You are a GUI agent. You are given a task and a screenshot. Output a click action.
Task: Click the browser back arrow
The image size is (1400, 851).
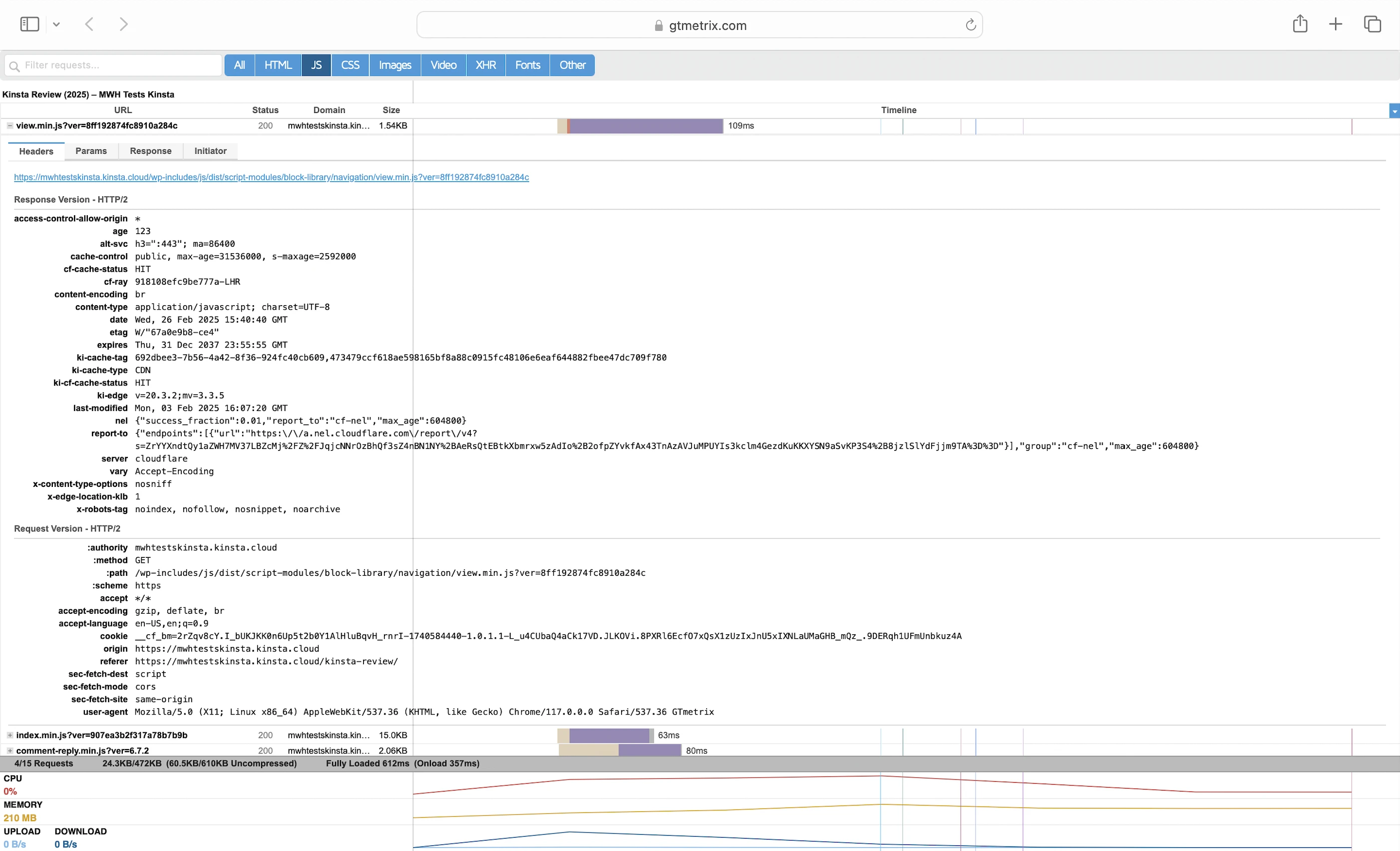point(89,24)
